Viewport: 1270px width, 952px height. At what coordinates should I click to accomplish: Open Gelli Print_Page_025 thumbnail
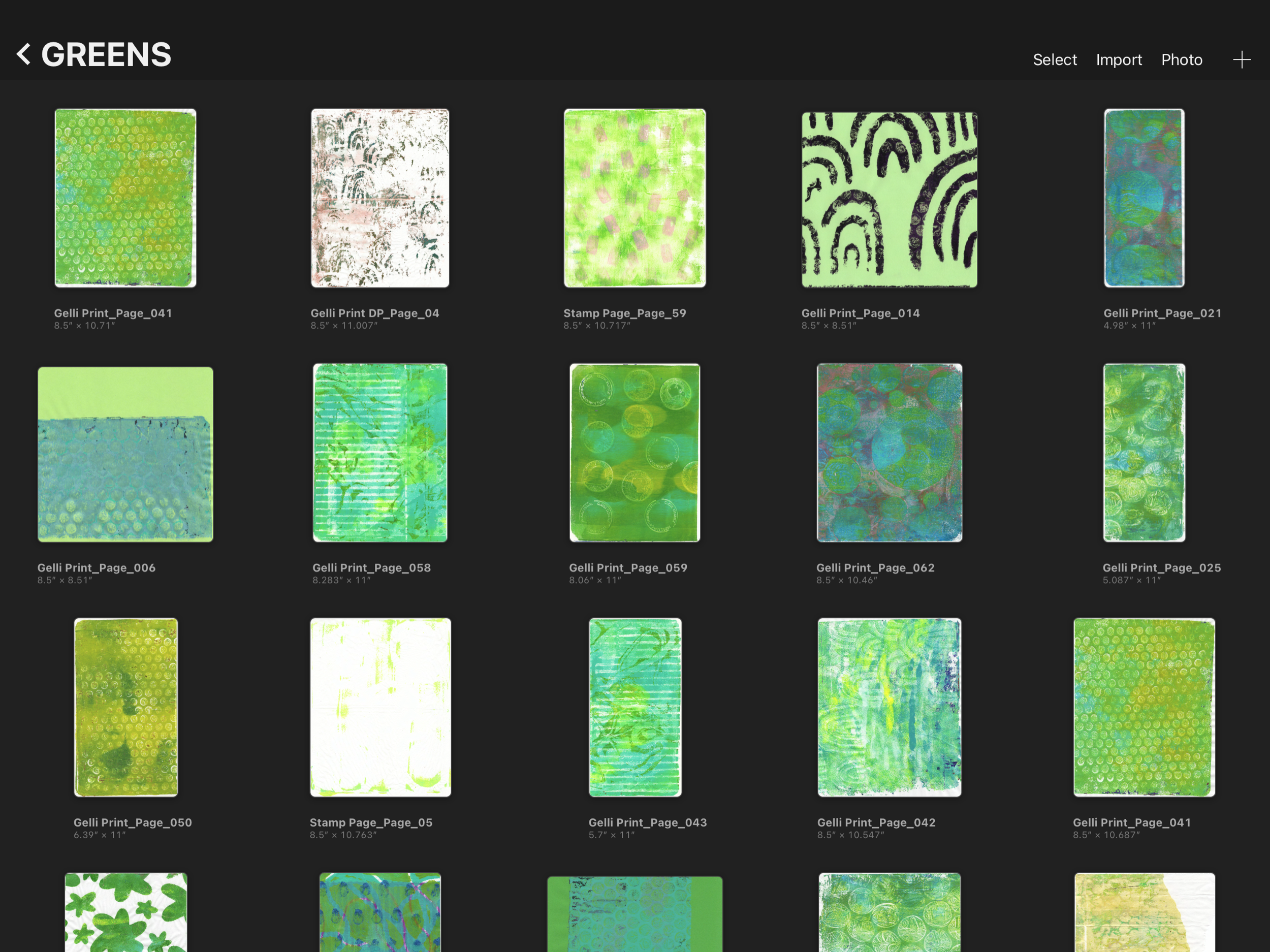tap(1144, 453)
